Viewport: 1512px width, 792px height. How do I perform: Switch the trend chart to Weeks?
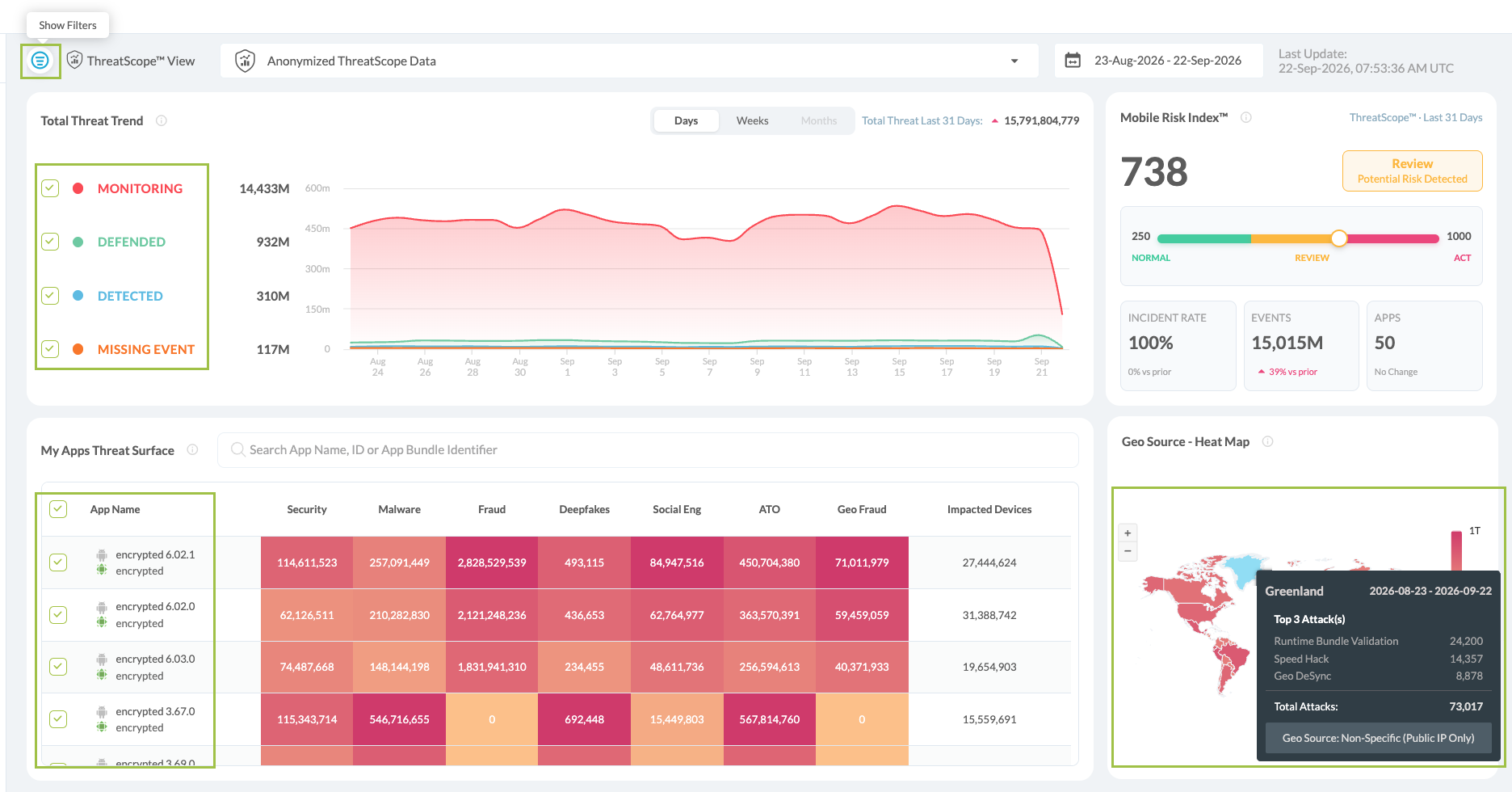pyautogui.click(x=752, y=120)
